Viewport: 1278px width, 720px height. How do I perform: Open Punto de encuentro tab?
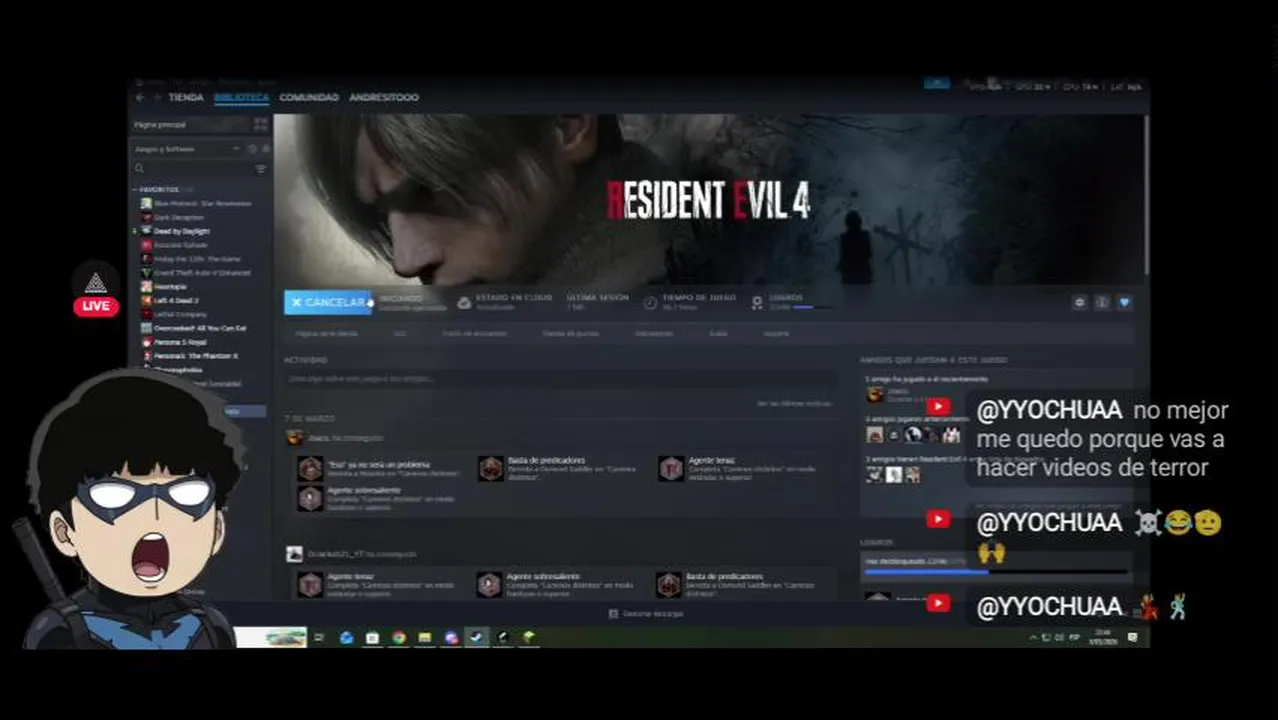point(474,333)
